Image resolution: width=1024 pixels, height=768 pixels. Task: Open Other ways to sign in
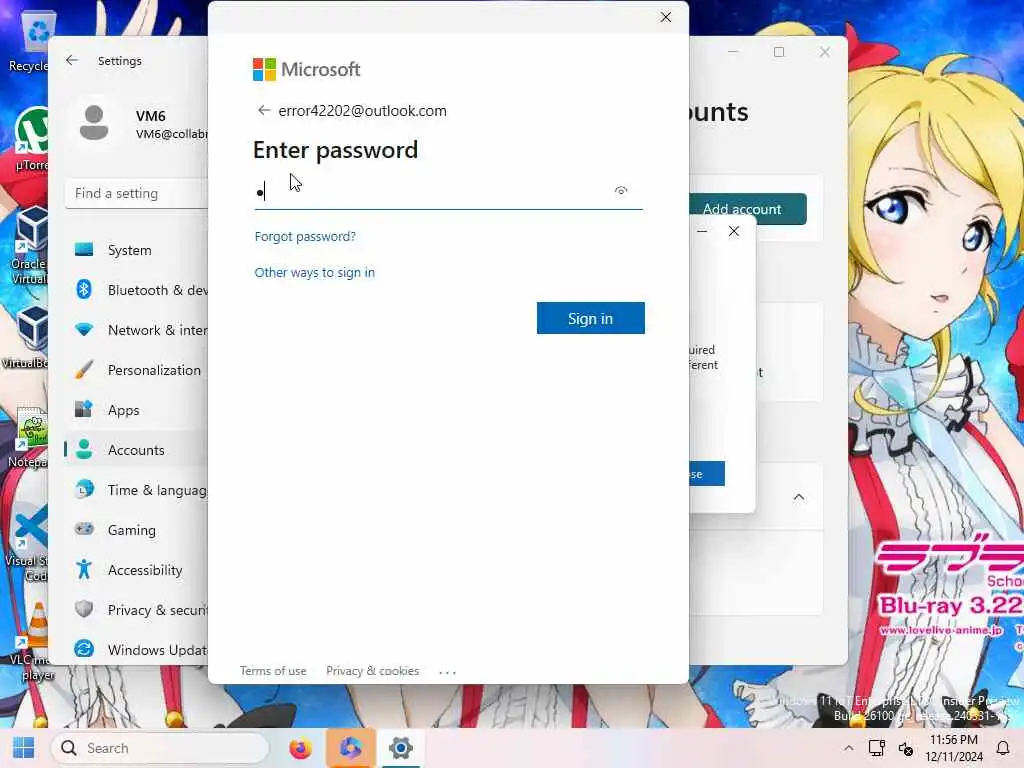pos(315,272)
